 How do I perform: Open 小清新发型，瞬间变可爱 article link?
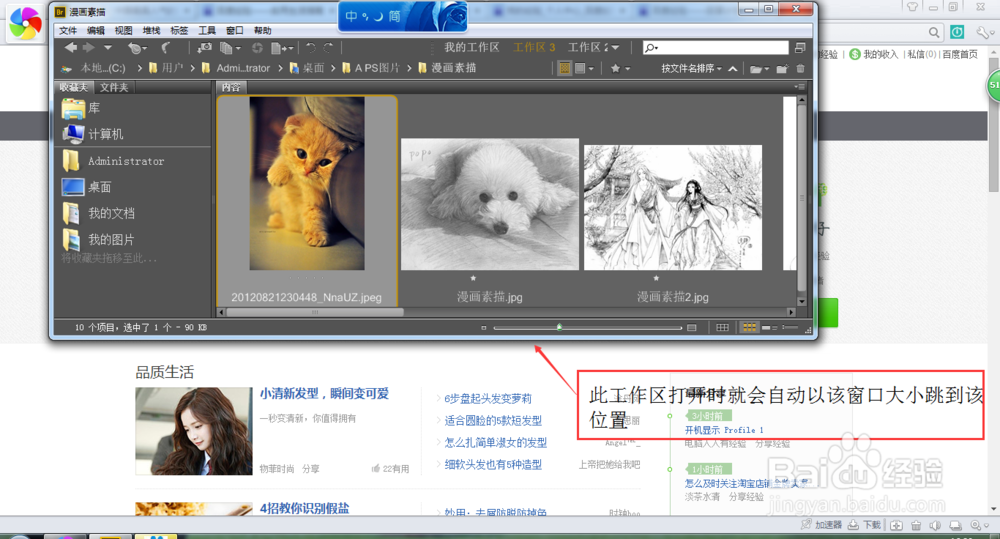[324, 394]
